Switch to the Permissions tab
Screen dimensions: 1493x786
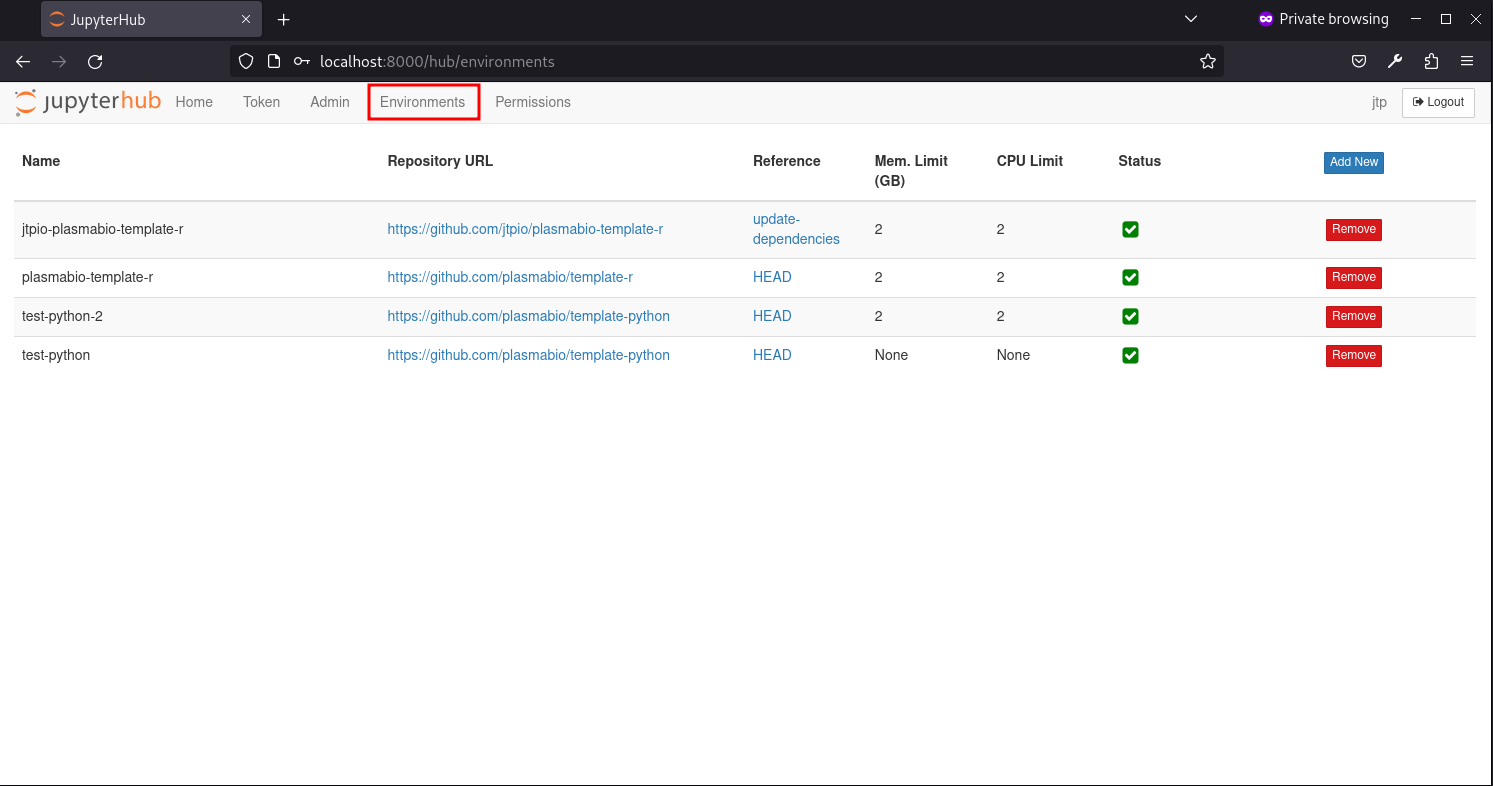533,101
